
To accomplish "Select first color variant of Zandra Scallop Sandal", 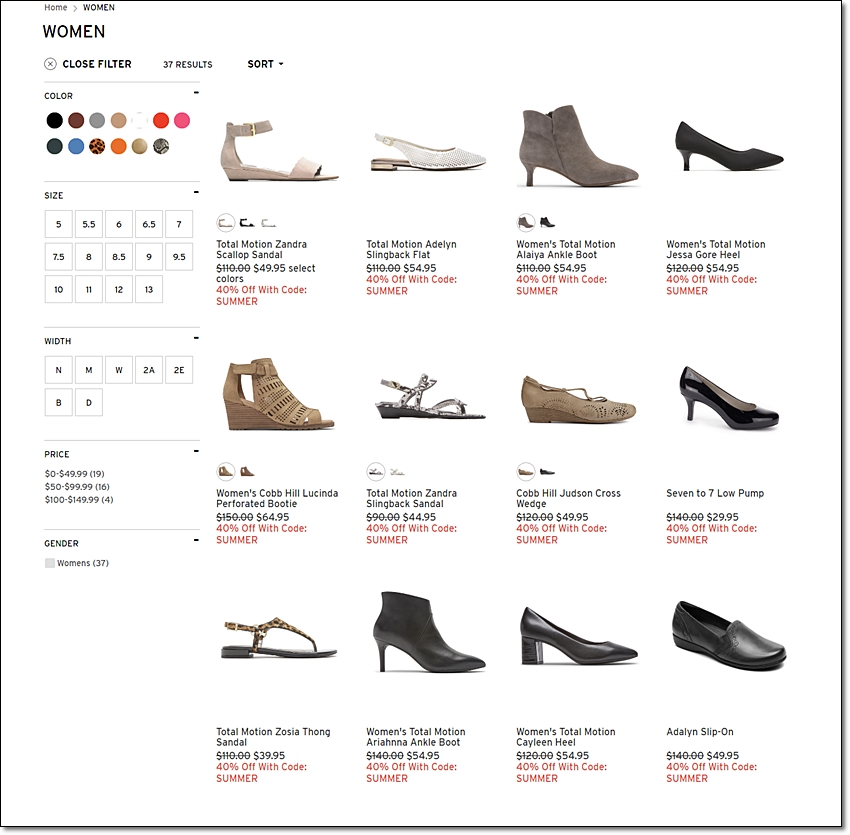I will click(226, 222).
